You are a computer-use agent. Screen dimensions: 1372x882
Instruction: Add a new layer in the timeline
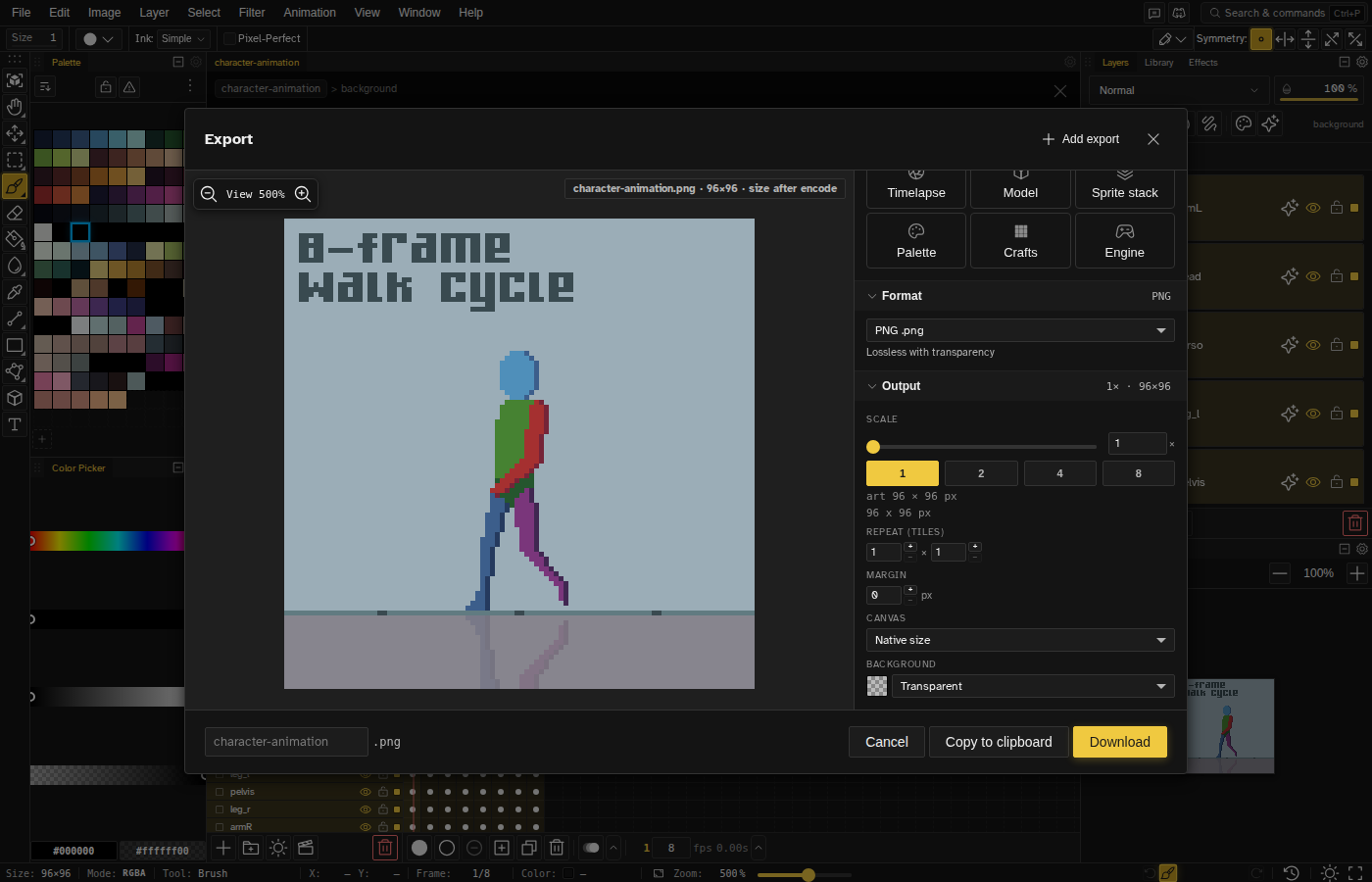coord(223,848)
